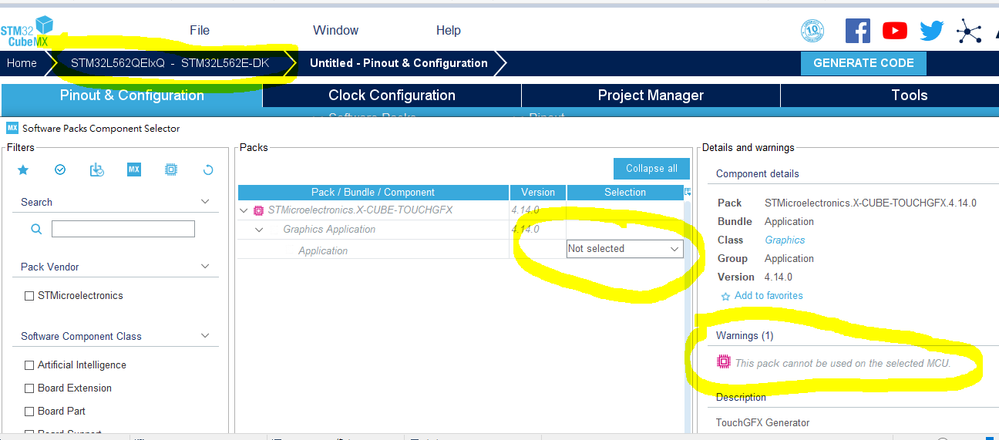Screen dimensions: 999x440
Task: Select the STMicroelectronics.X-CUBE-TOUCHGFX pack row
Action: [x=461, y=210]
